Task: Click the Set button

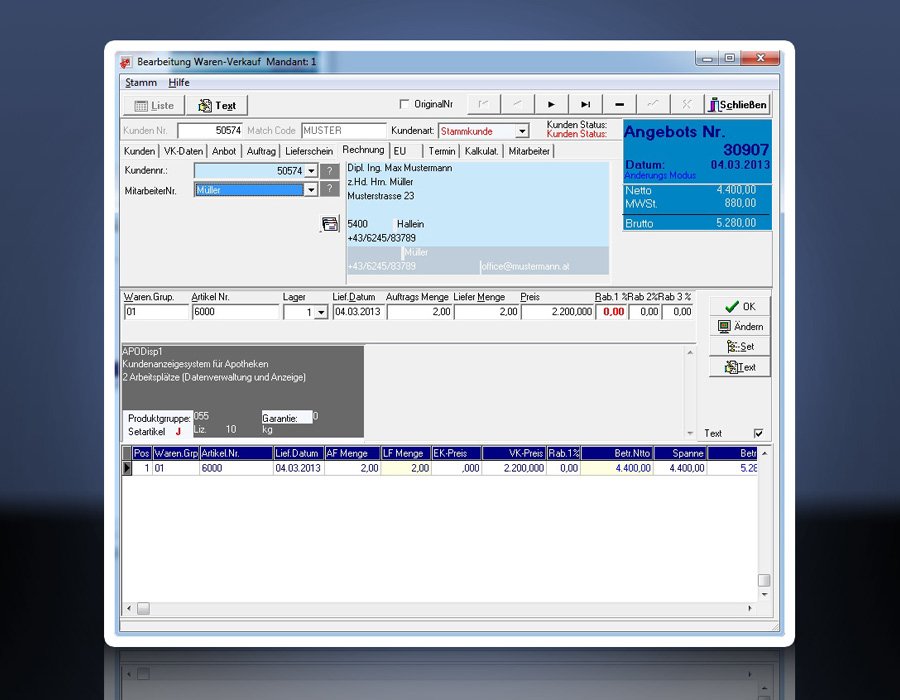Action: click(739, 347)
